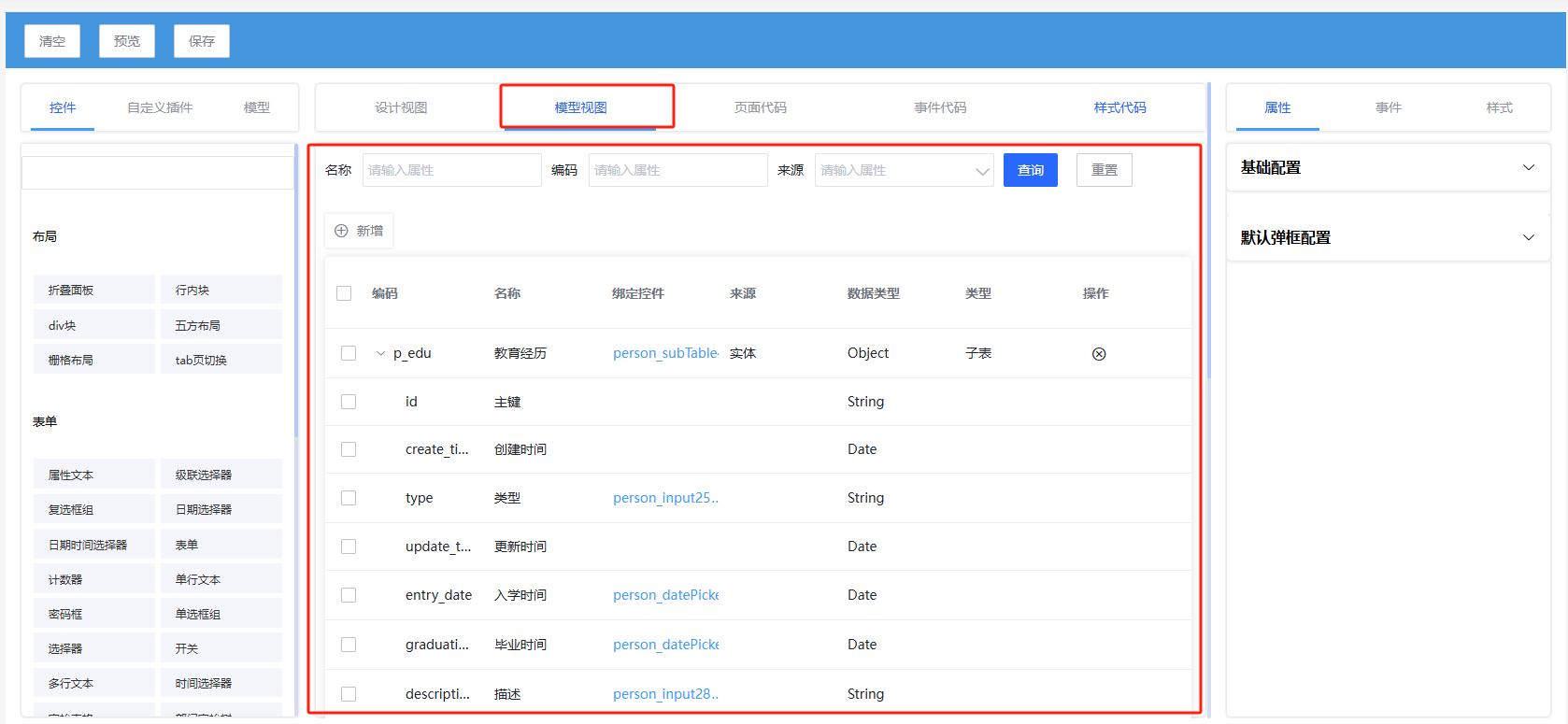
Task: Click the 查询 search button
Action: (1030, 170)
